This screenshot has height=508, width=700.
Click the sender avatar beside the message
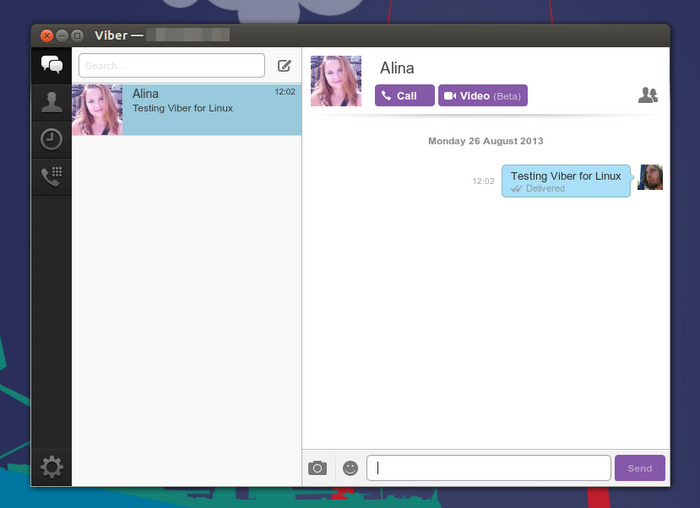(650, 177)
